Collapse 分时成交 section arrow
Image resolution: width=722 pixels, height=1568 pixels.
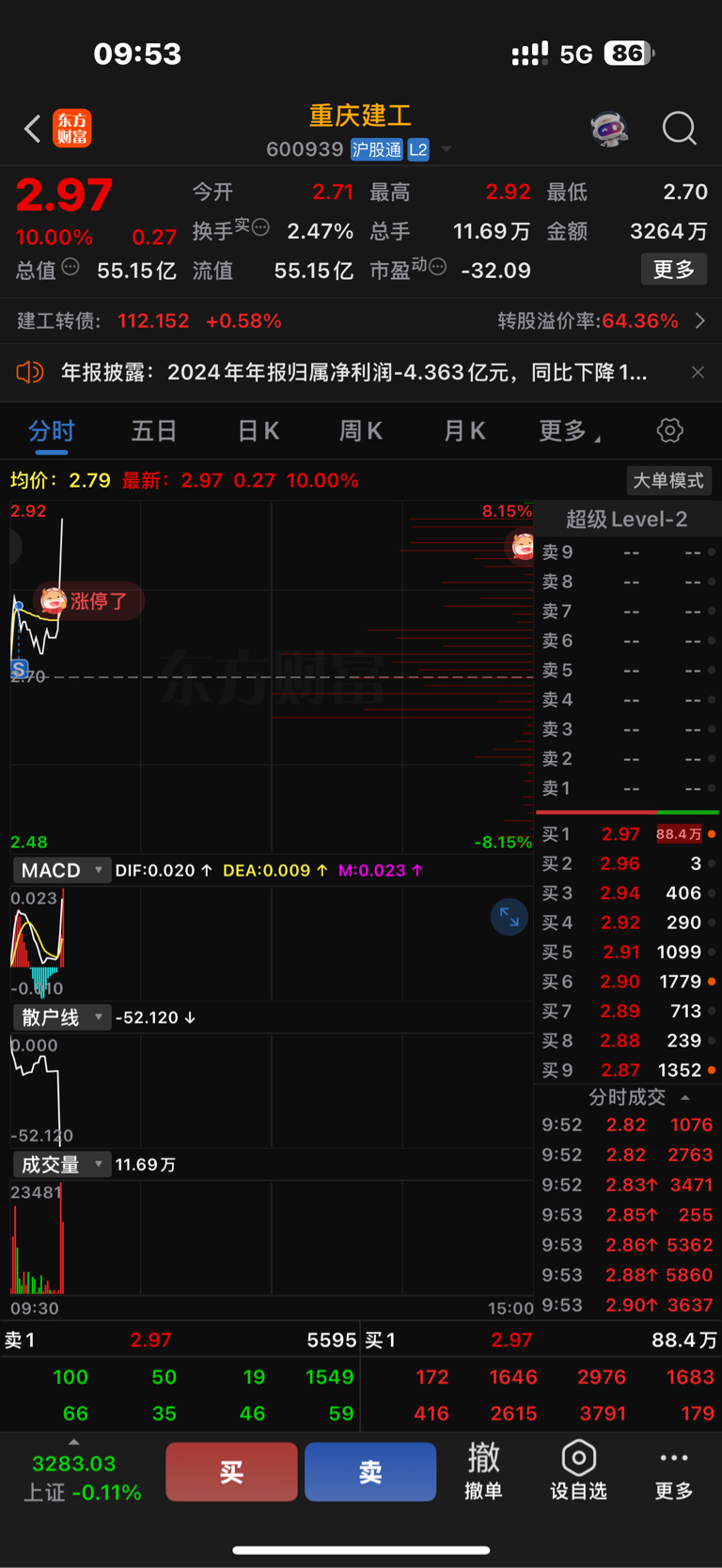coord(685,1097)
